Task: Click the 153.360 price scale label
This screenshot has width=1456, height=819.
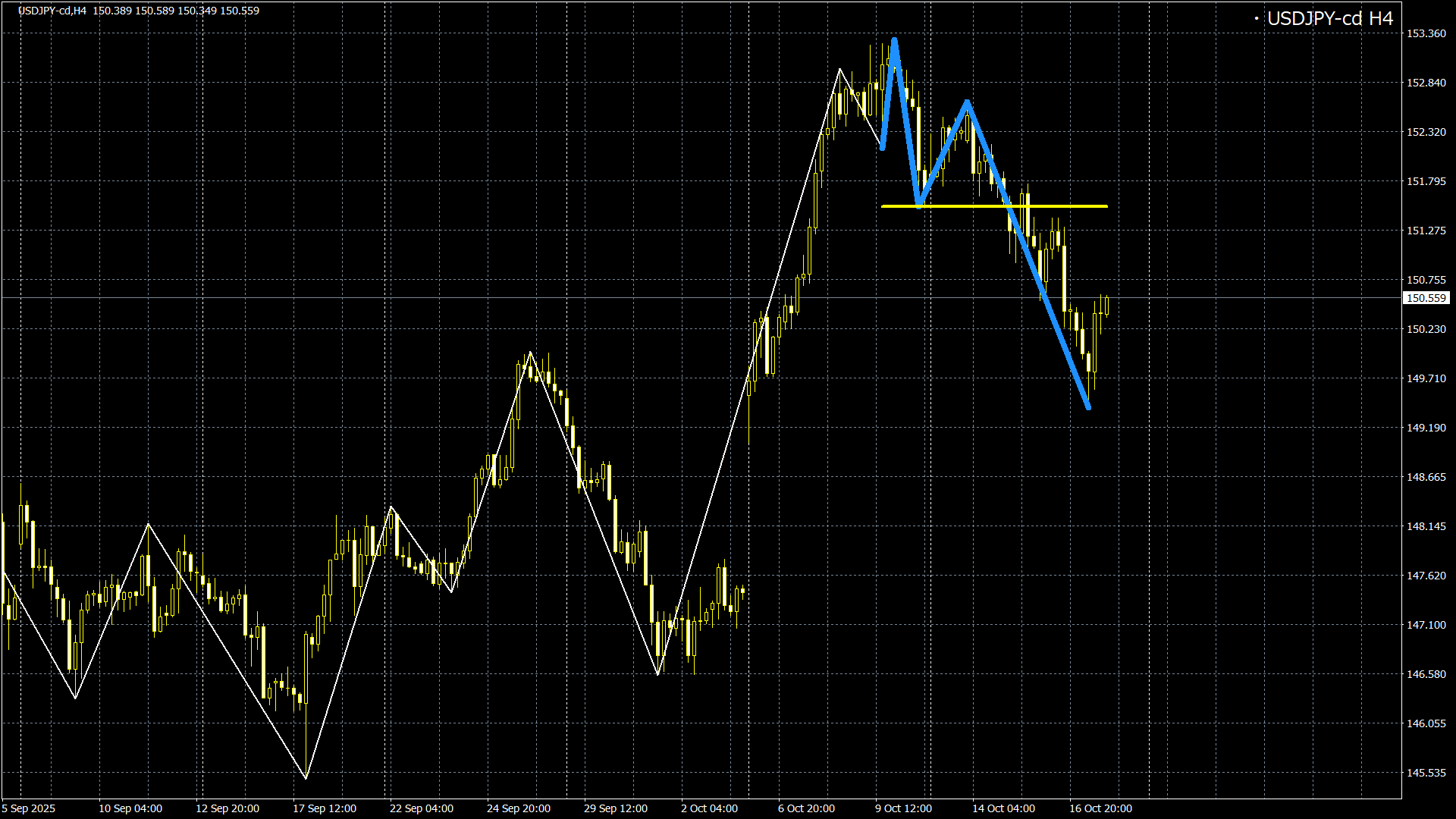Action: click(1426, 33)
